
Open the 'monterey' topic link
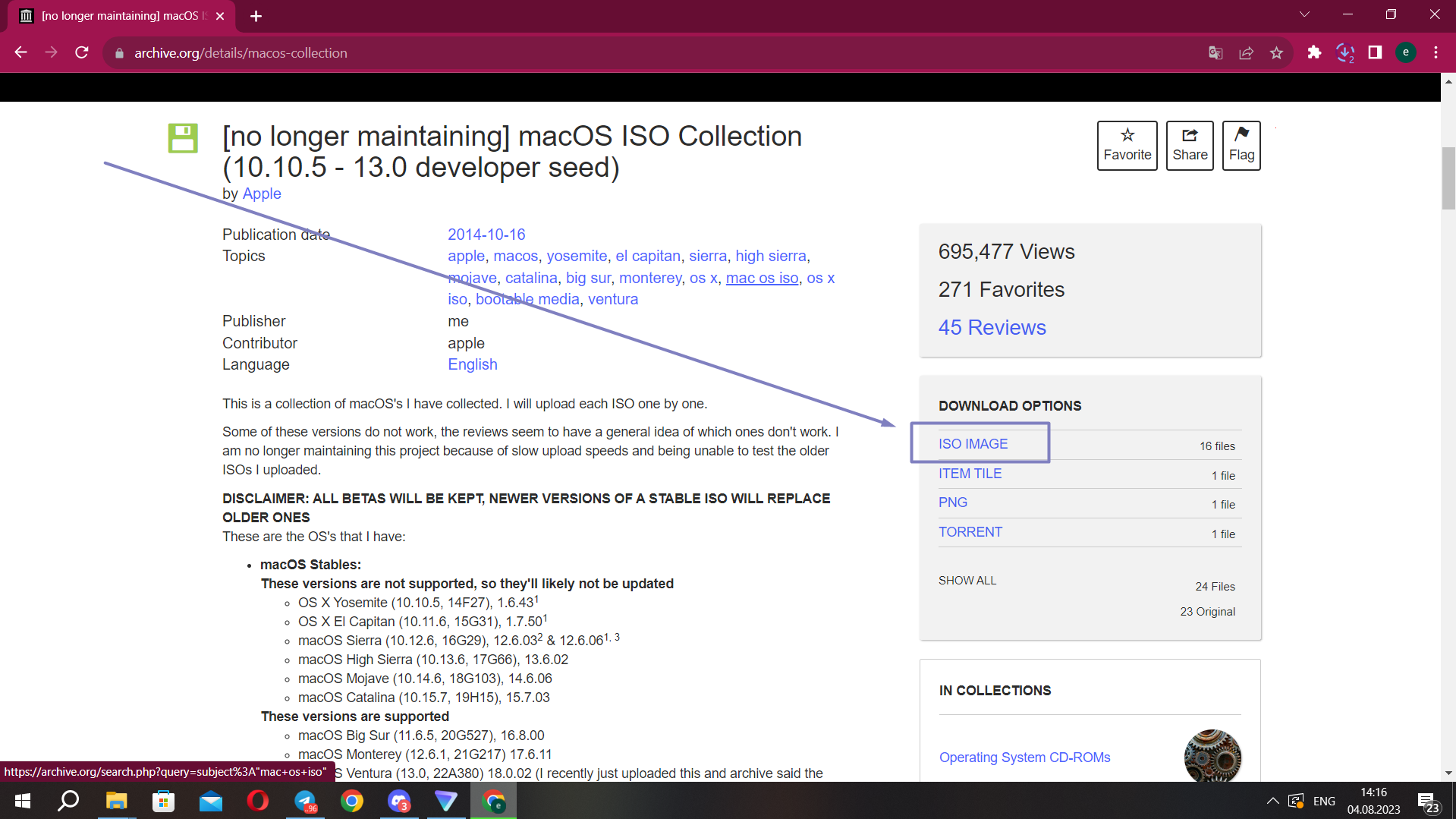point(650,278)
